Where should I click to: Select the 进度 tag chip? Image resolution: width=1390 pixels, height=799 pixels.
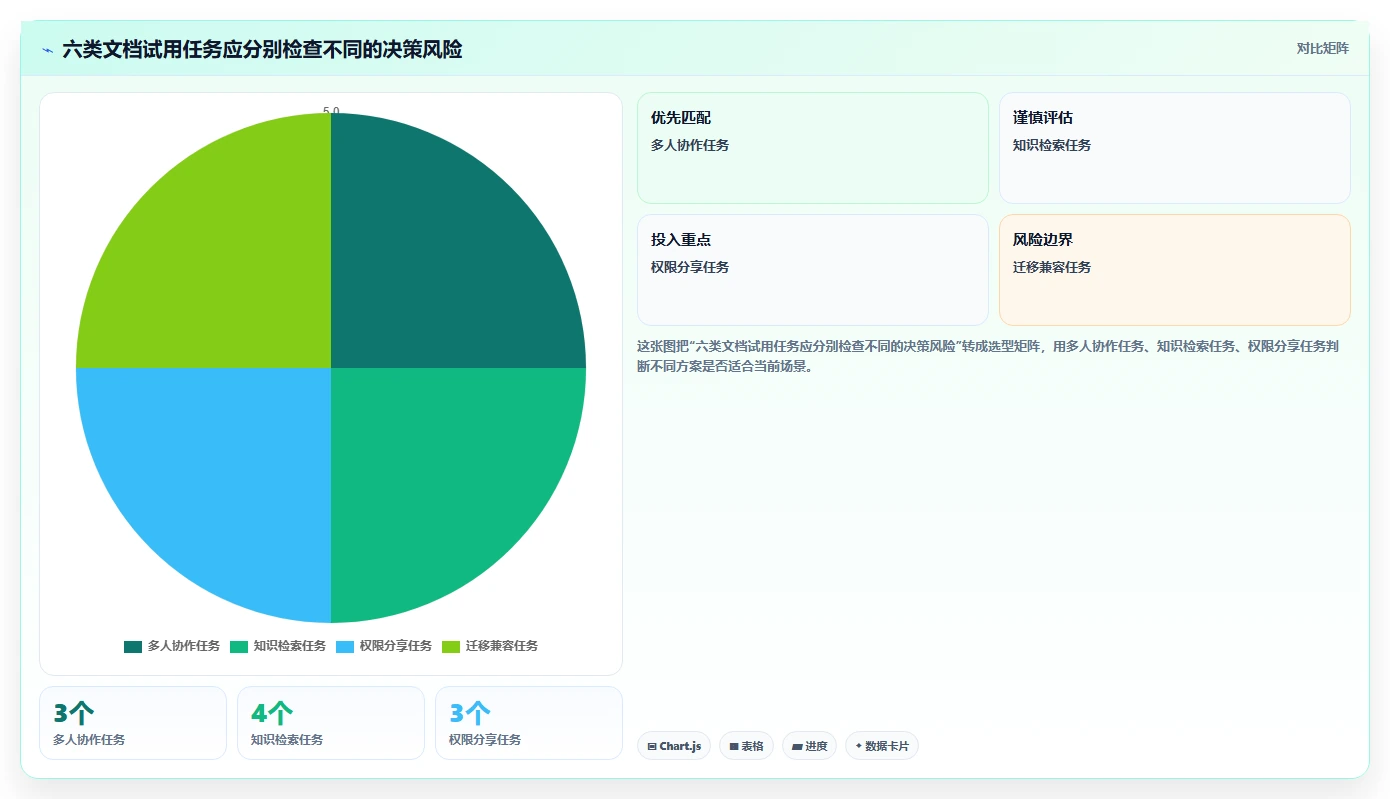pos(809,746)
